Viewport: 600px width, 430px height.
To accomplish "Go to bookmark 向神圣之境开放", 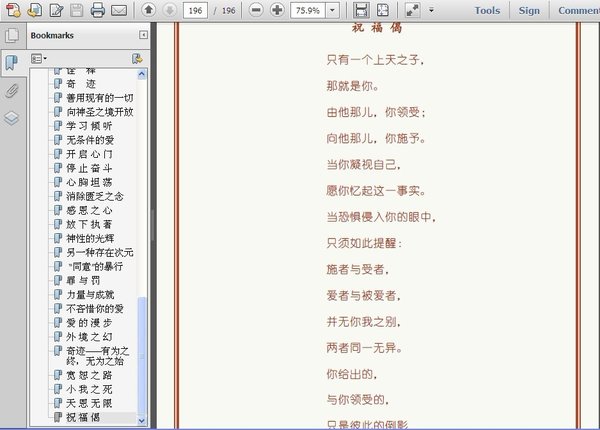I will click(x=100, y=112).
